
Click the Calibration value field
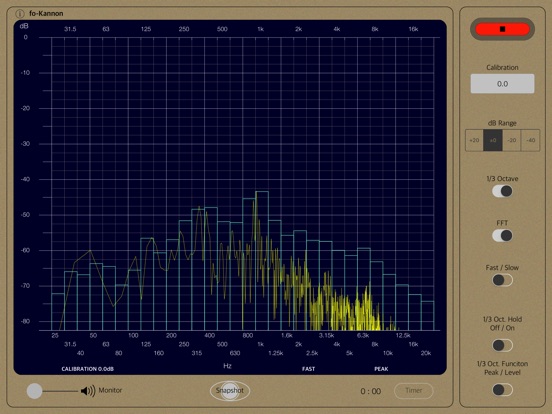coord(502,84)
